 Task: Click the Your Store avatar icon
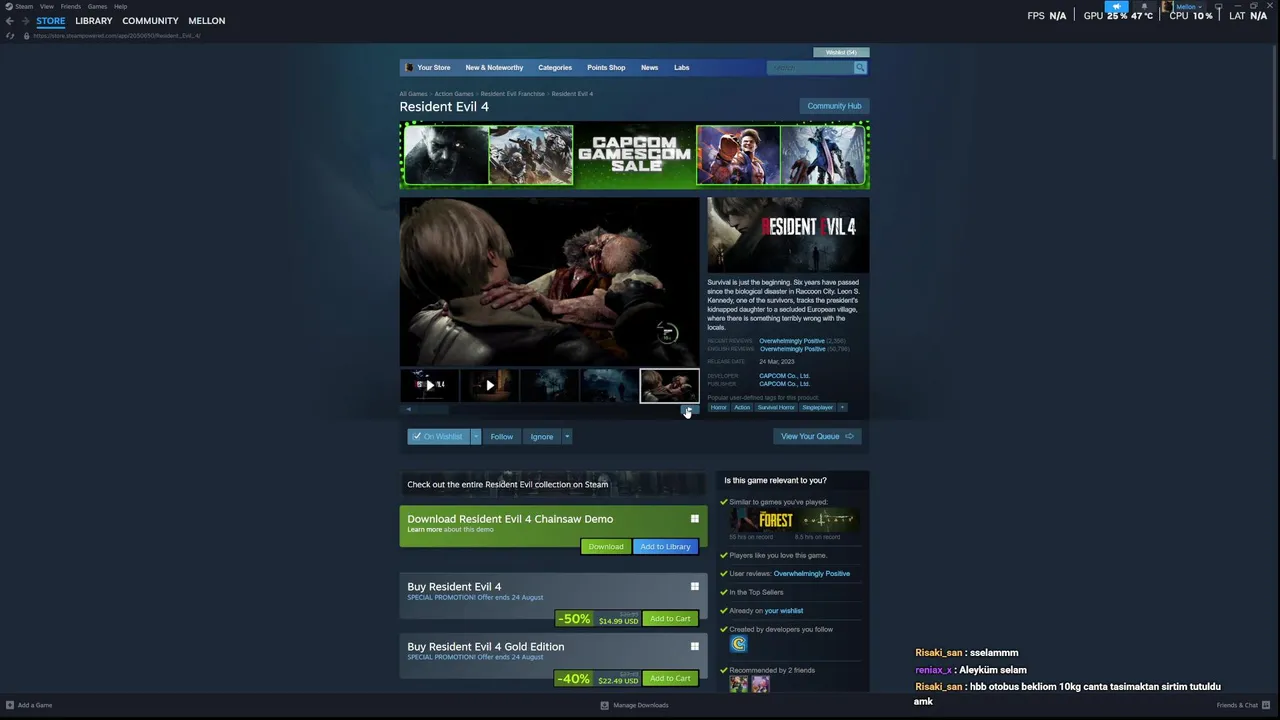click(x=409, y=67)
